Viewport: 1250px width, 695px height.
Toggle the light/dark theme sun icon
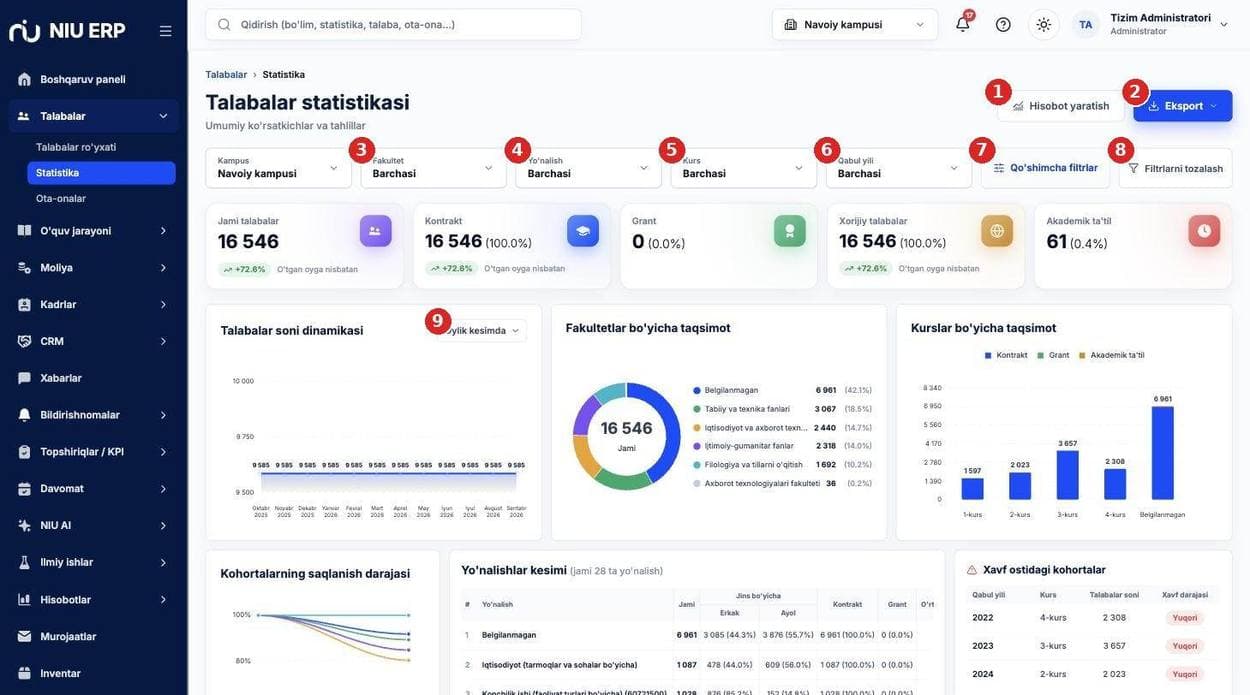tap(1043, 25)
